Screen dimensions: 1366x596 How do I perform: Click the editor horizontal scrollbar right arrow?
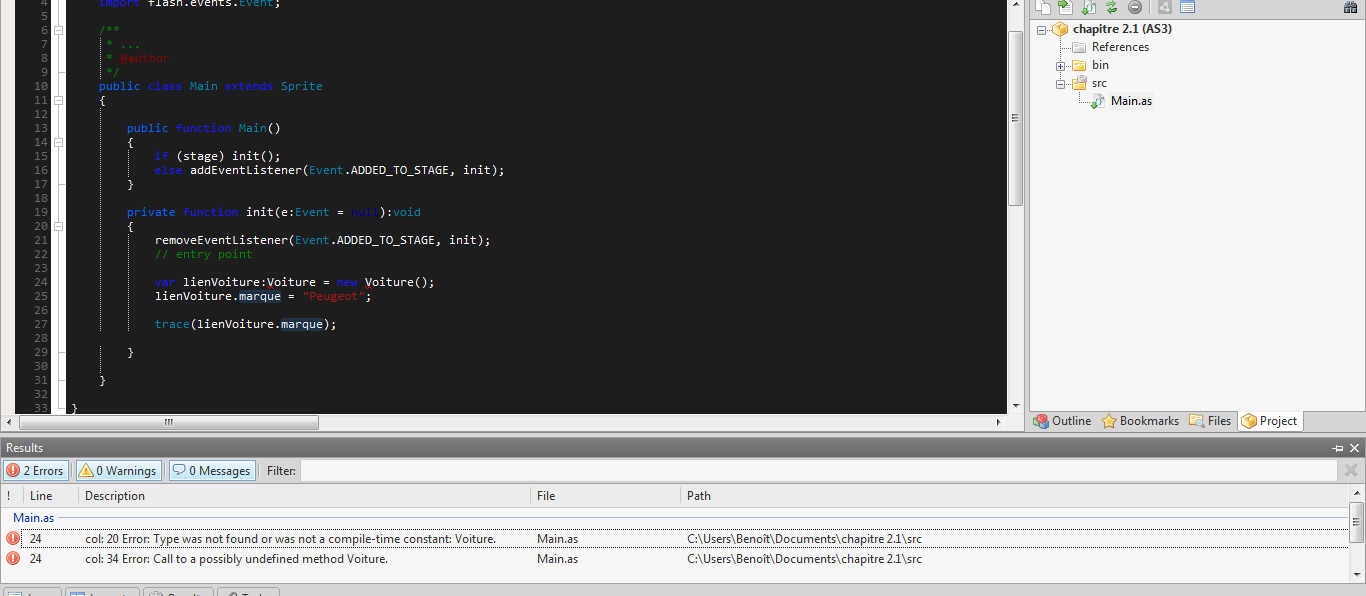(999, 422)
